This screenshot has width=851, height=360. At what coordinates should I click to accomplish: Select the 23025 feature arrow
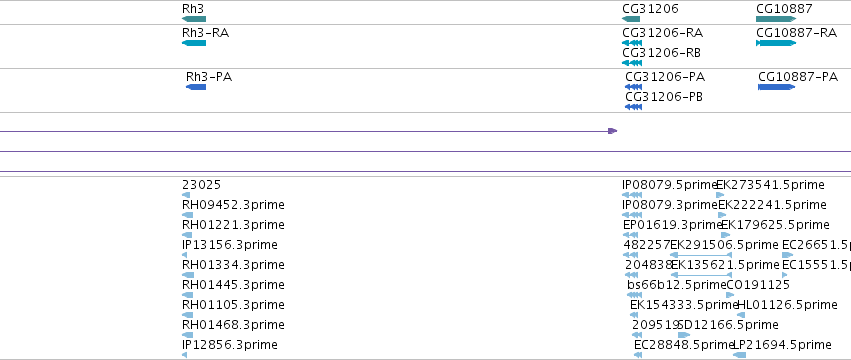coord(186,195)
